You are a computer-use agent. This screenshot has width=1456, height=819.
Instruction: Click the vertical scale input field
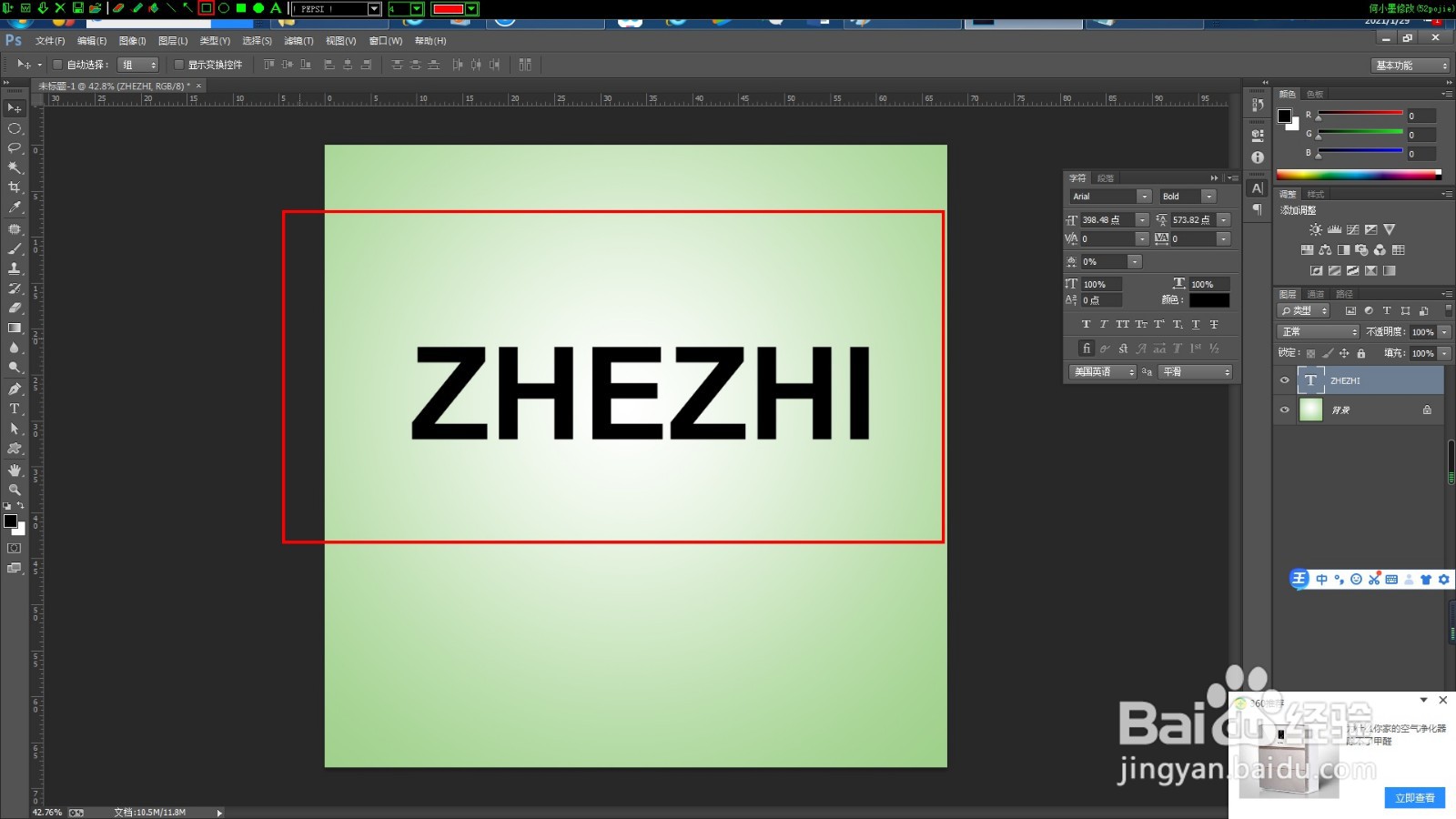pyautogui.click(x=1102, y=285)
